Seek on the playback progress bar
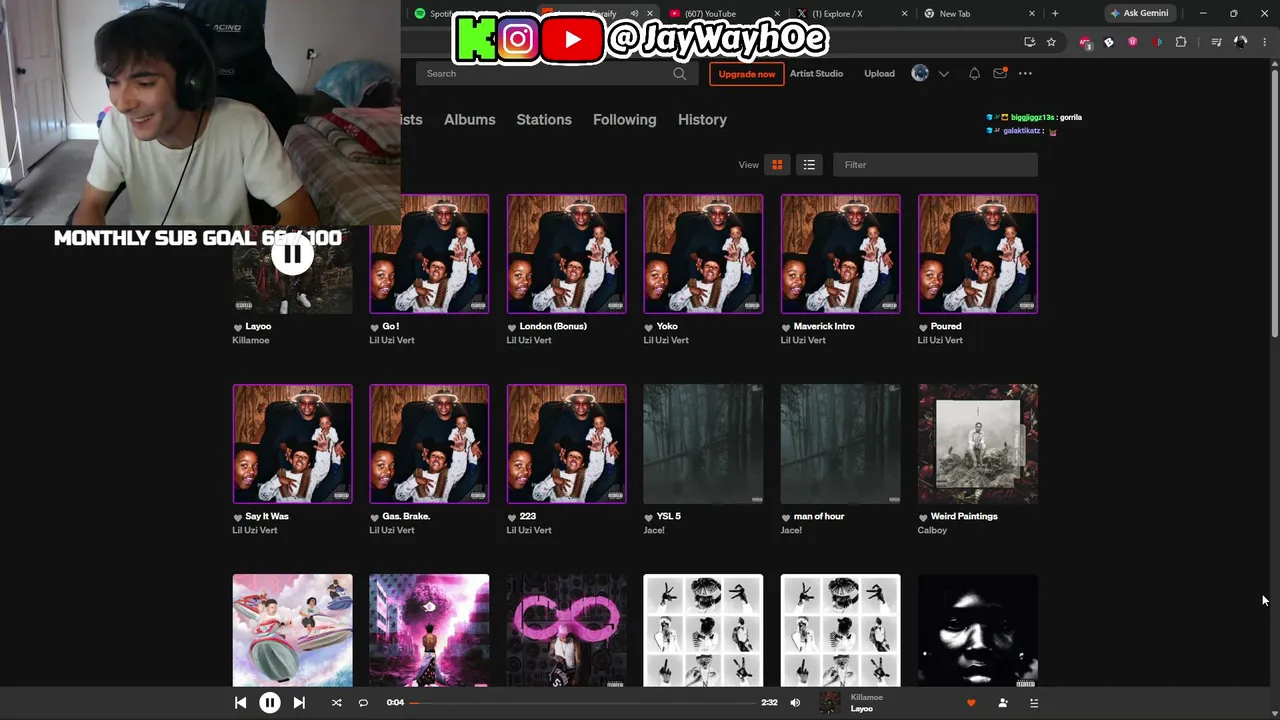 coord(582,703)
